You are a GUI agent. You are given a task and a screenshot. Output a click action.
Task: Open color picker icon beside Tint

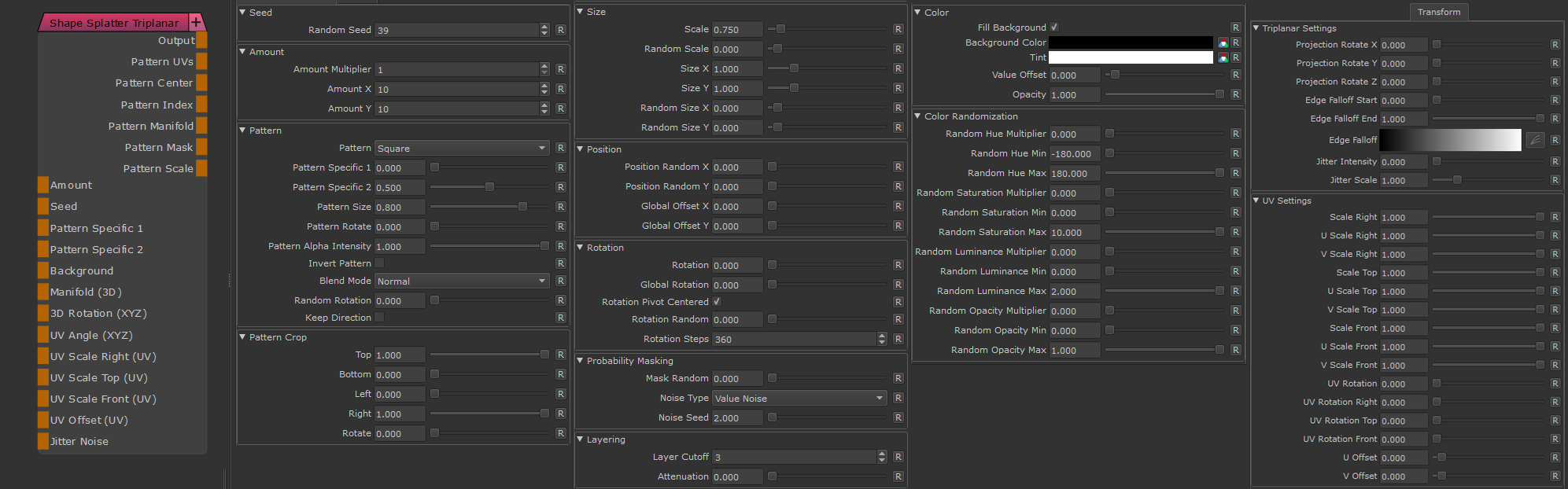(1223, 57)
